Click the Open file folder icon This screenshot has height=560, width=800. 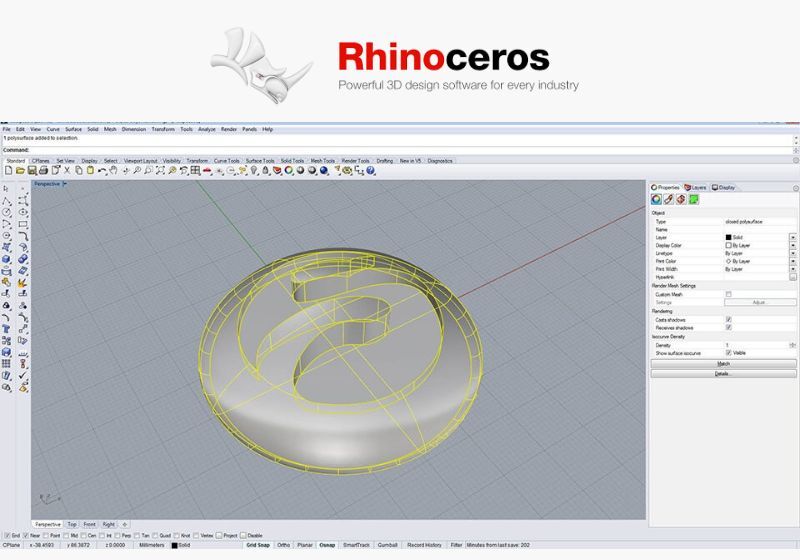(20, 170)
